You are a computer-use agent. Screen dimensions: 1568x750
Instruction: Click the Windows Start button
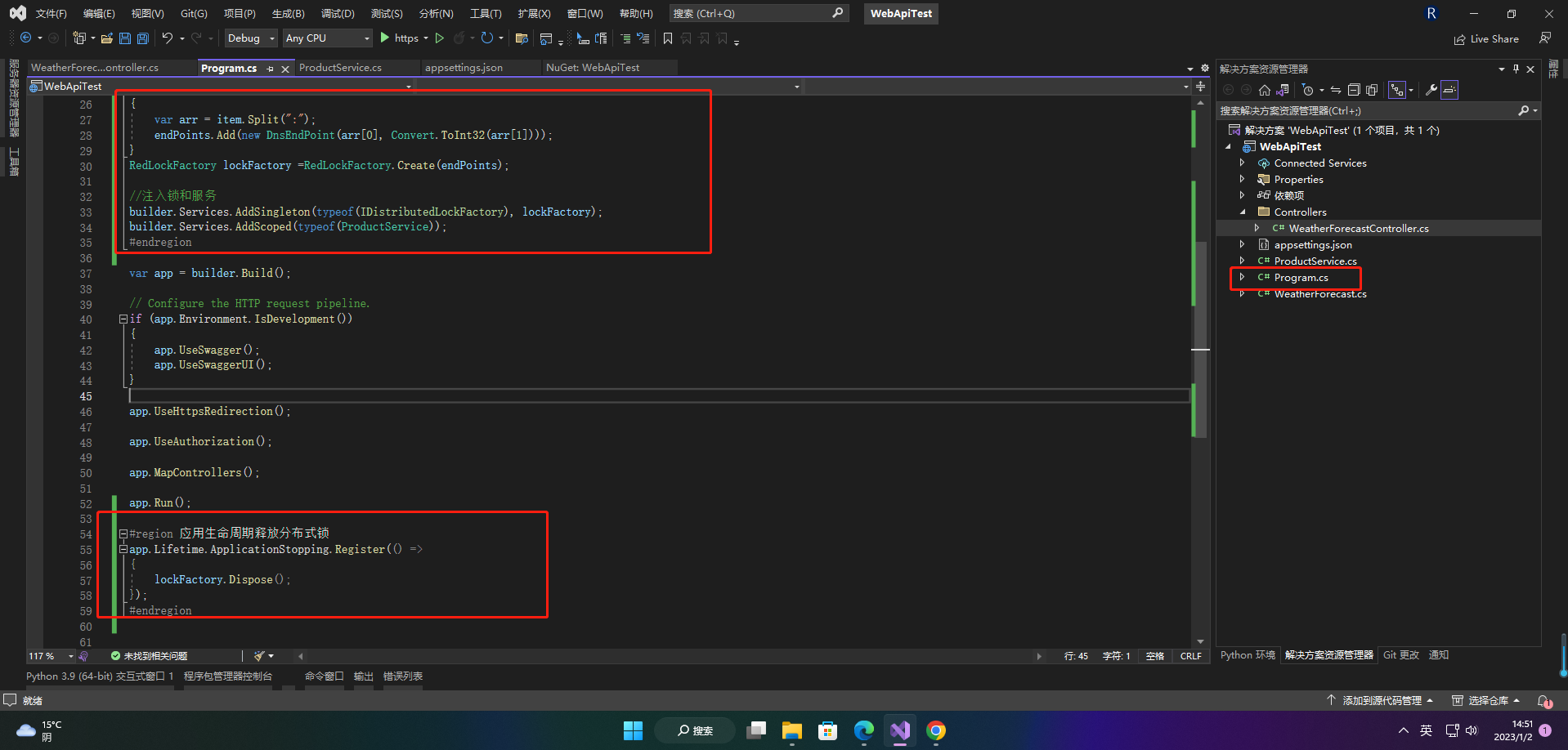[634, 730]
